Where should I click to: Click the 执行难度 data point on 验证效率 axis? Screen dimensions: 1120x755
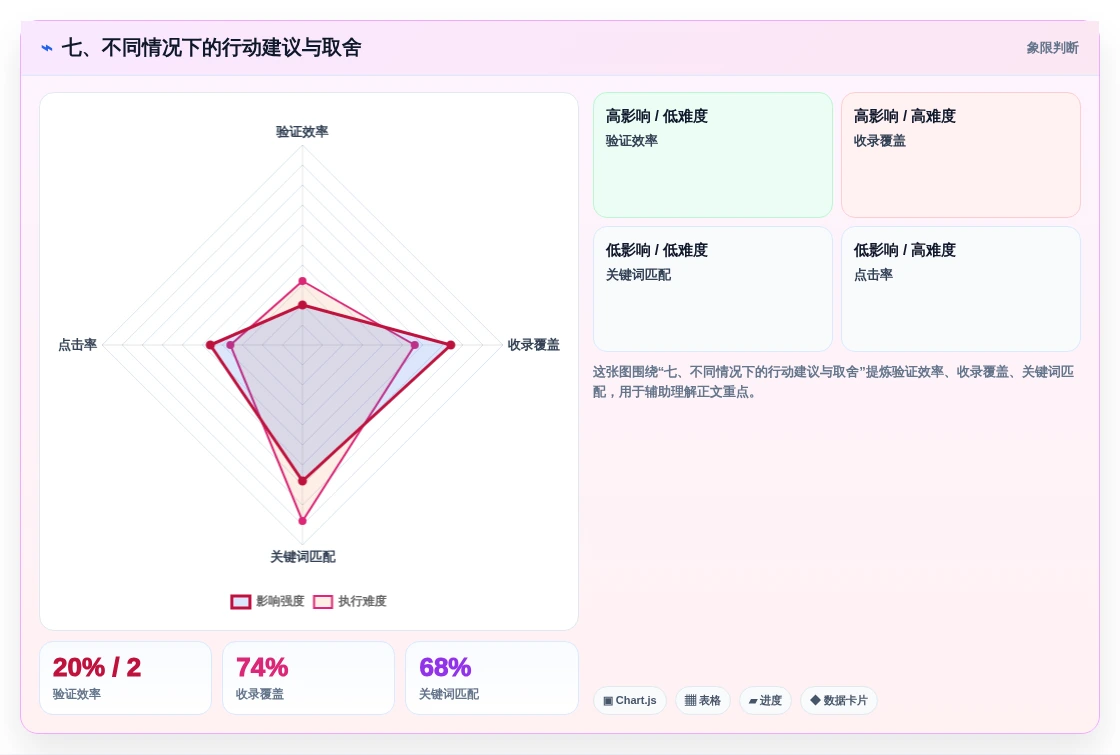tap(302, 281)
